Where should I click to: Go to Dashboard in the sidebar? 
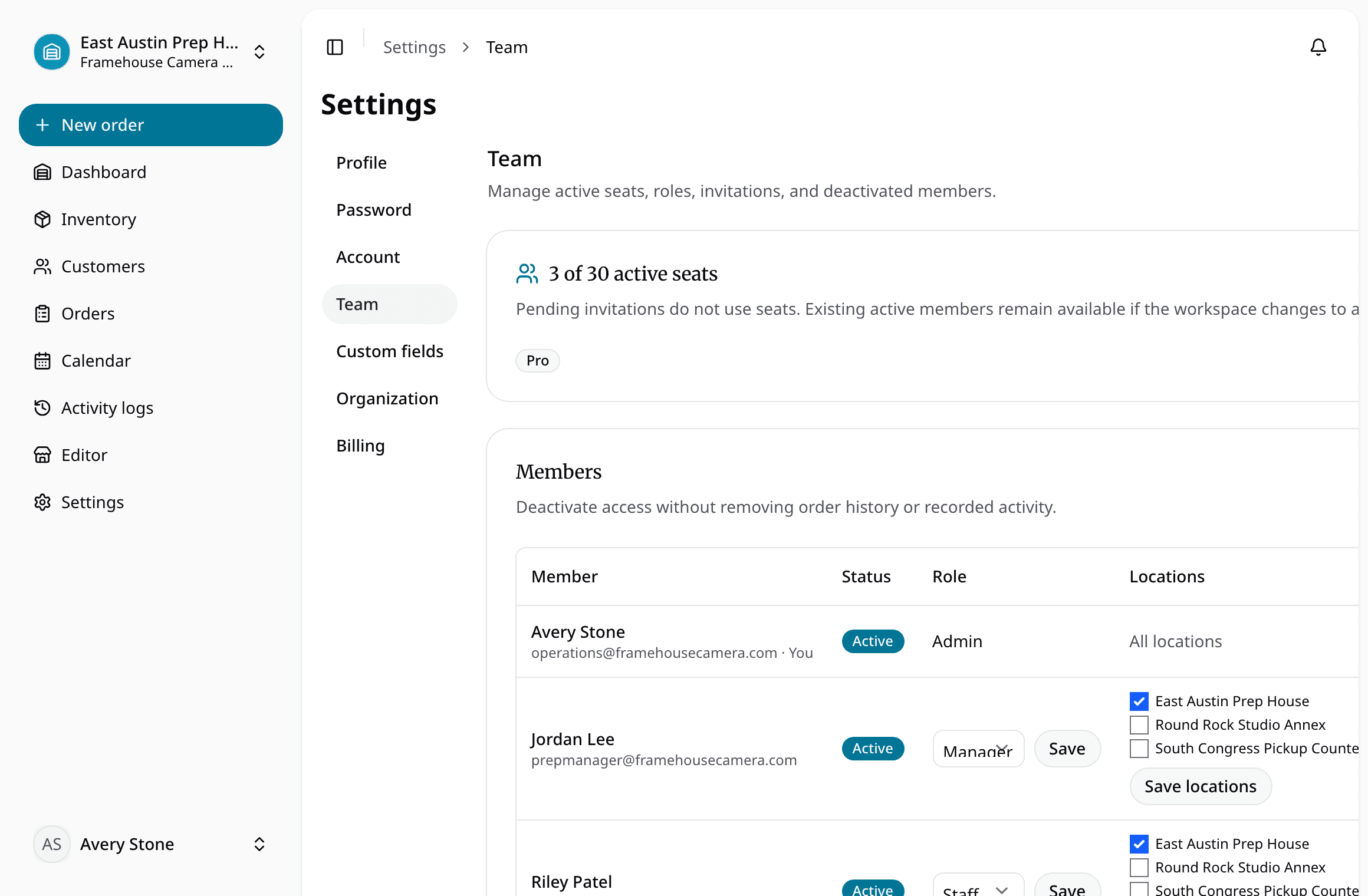[x=151, y=172]
